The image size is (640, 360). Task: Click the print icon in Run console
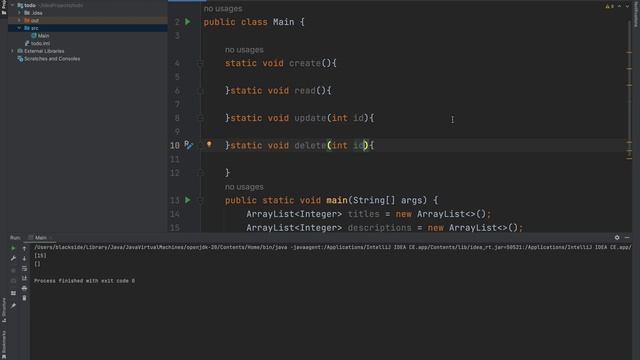pyautogui.click(x=24, y=288)
